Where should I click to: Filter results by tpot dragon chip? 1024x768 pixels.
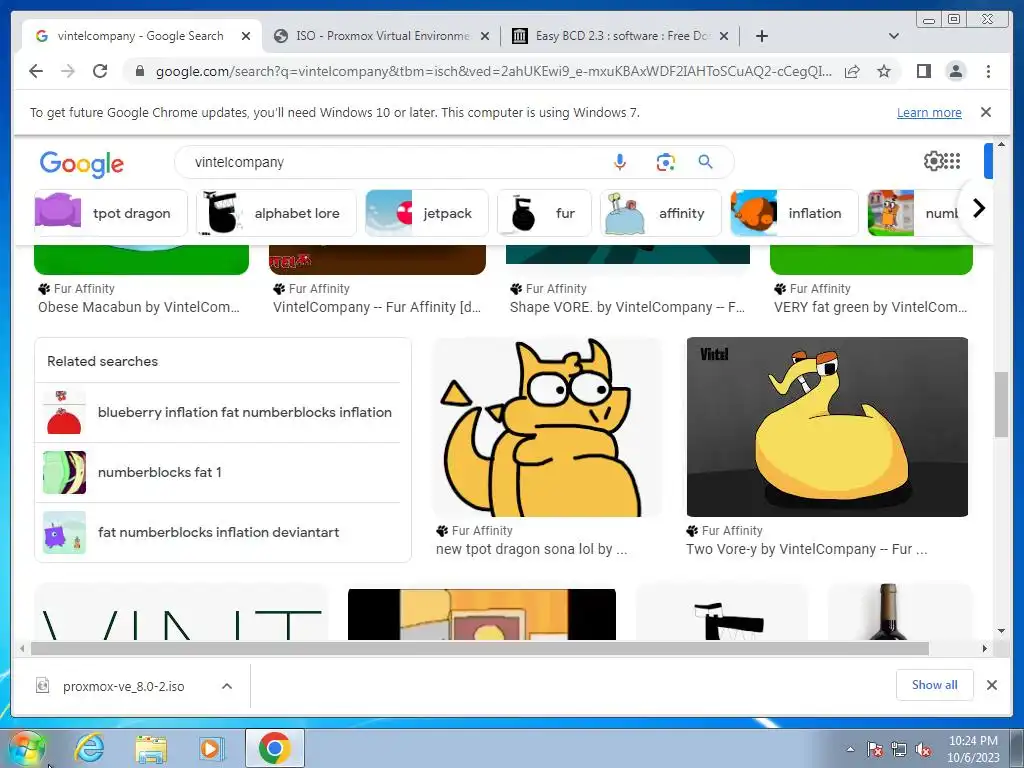(x=111, y=213)
